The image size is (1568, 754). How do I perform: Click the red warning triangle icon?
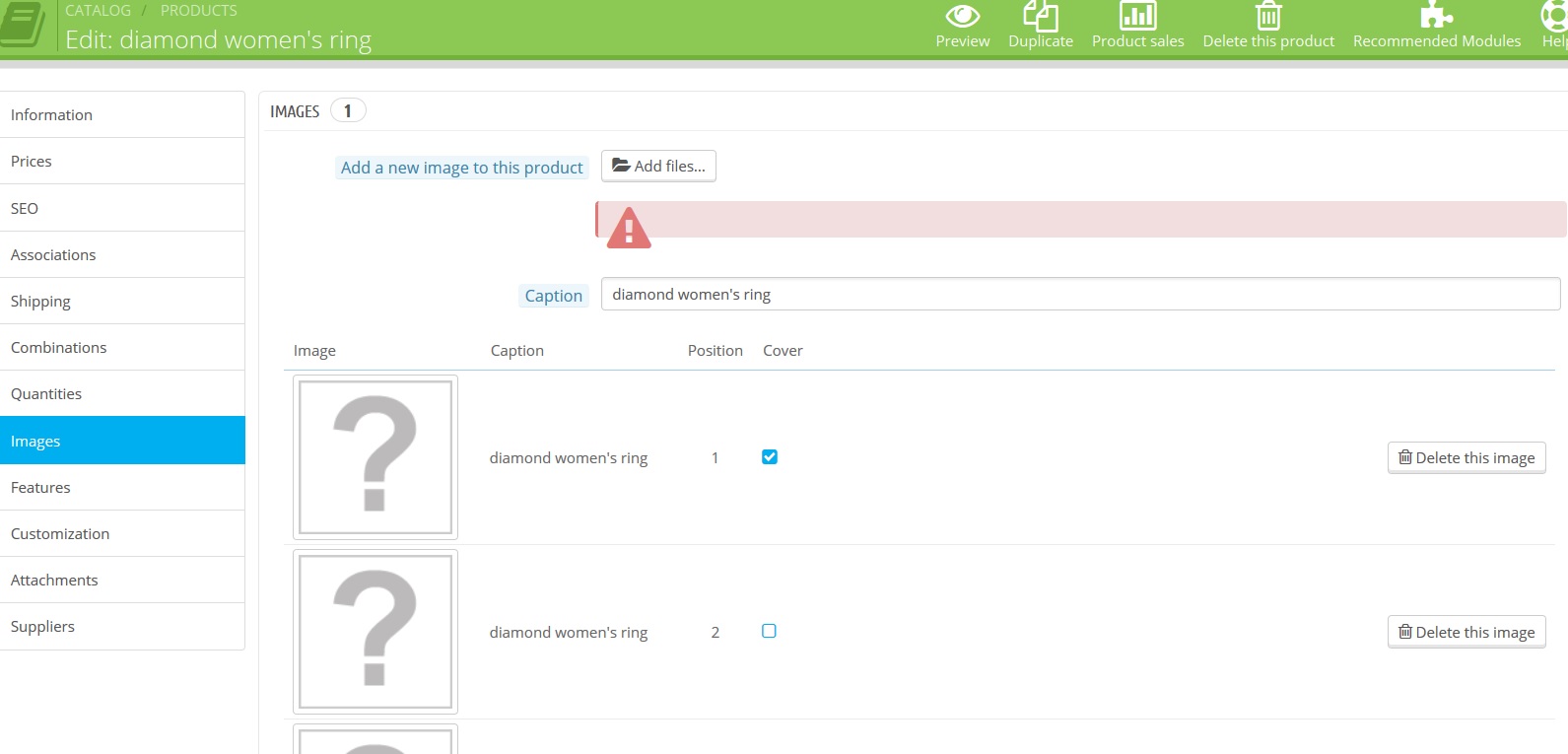click(x=629, y=228)
